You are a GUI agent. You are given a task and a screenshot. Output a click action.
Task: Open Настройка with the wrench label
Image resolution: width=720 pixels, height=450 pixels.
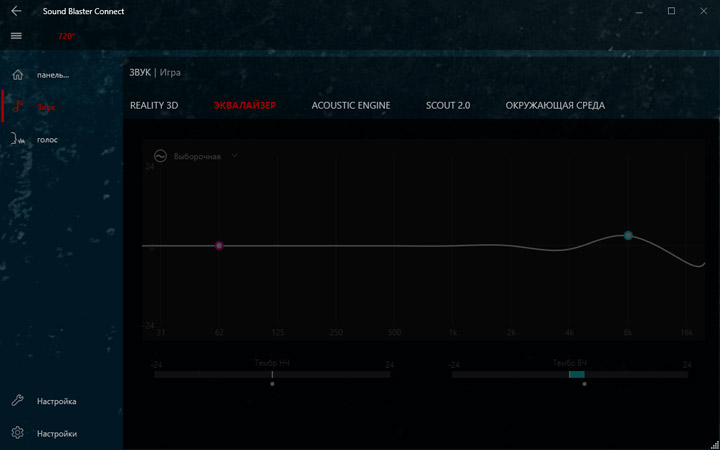(56, 401)
